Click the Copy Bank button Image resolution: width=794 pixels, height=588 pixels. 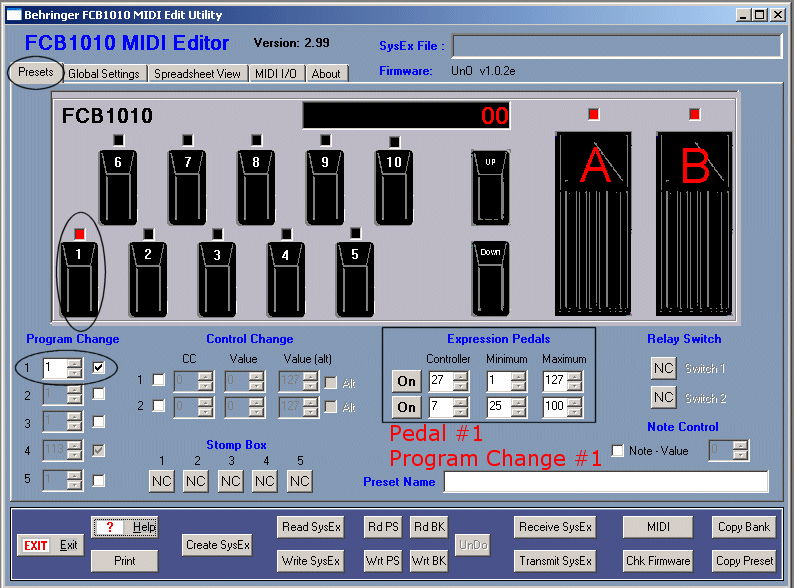(x=744, y=527)
